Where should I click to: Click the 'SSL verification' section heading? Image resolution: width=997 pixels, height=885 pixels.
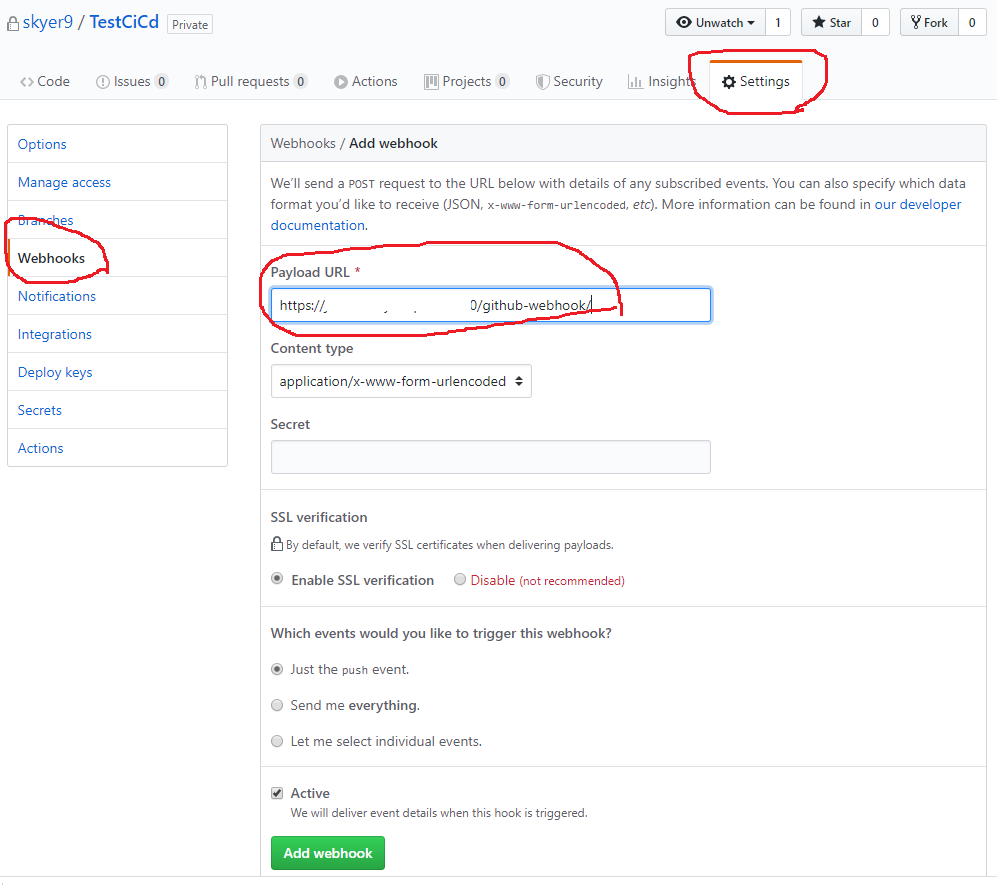point(319,517)
